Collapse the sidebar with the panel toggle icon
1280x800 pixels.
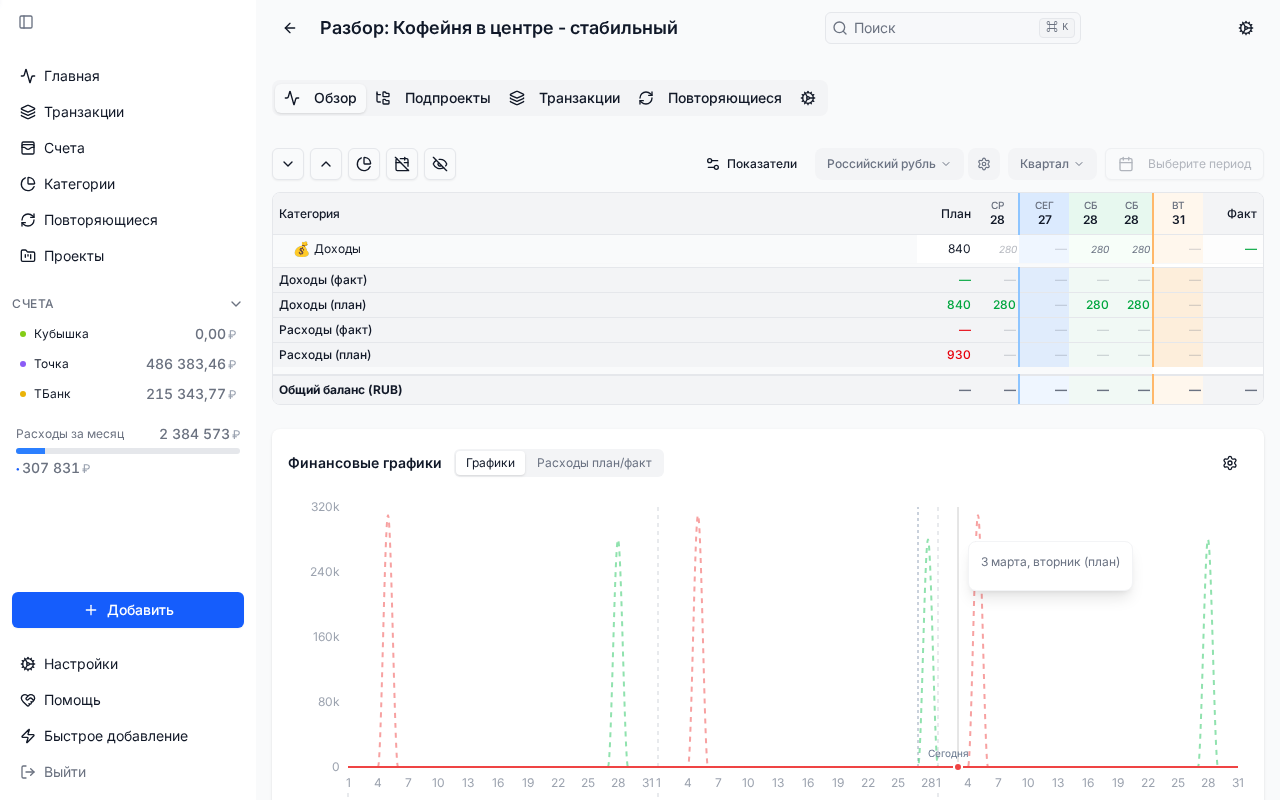(26, 22)
